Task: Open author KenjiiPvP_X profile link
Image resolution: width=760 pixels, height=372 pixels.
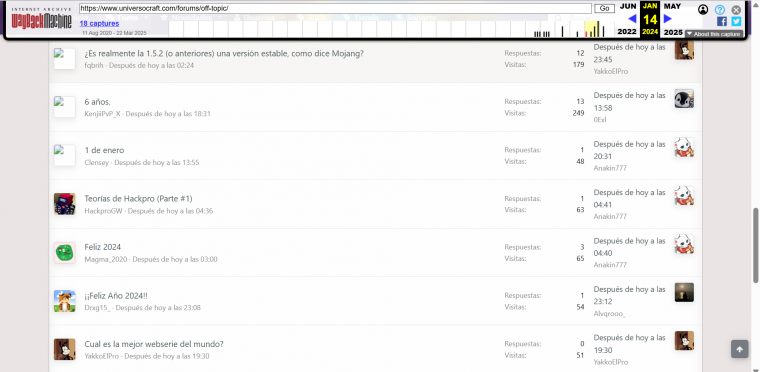Action: (102, 114)
